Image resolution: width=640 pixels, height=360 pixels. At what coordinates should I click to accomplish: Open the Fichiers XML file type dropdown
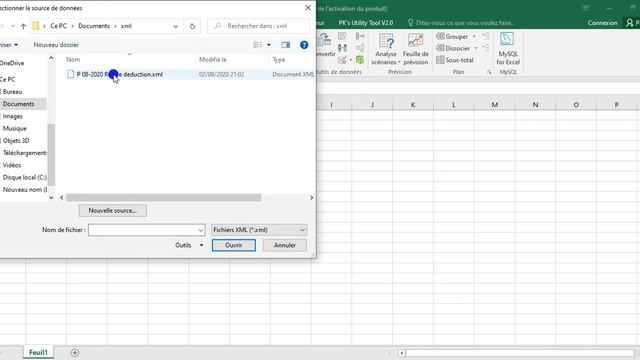pos(259,230)
